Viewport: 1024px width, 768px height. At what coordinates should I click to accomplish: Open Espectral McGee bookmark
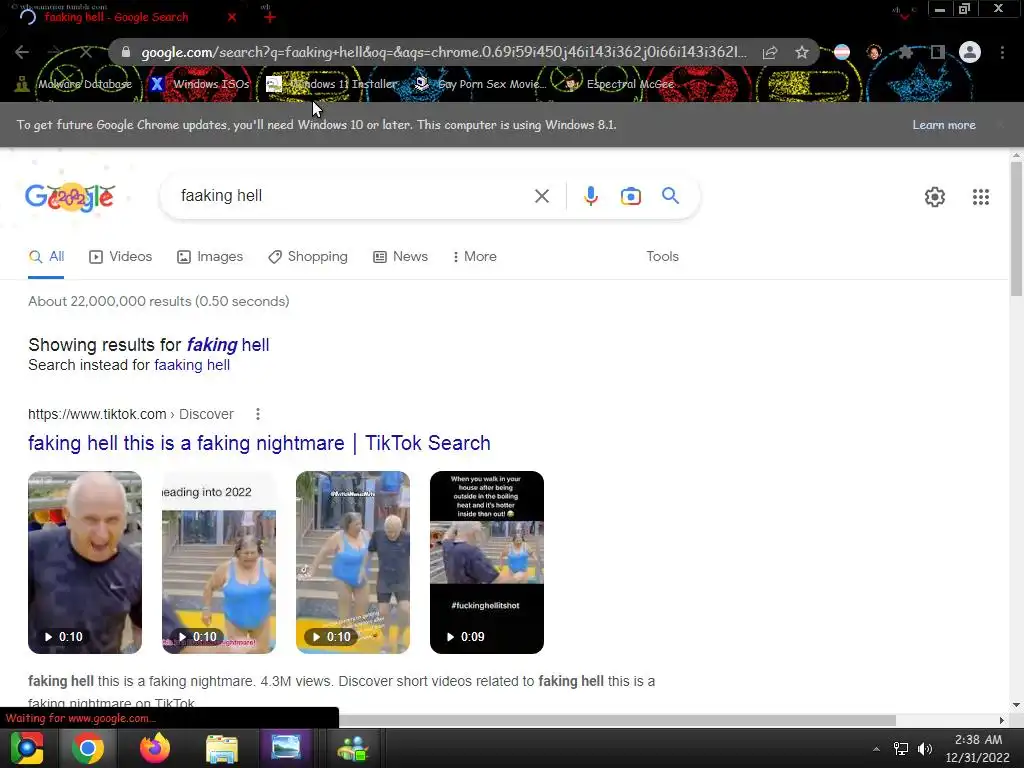(x=619, y=84)
